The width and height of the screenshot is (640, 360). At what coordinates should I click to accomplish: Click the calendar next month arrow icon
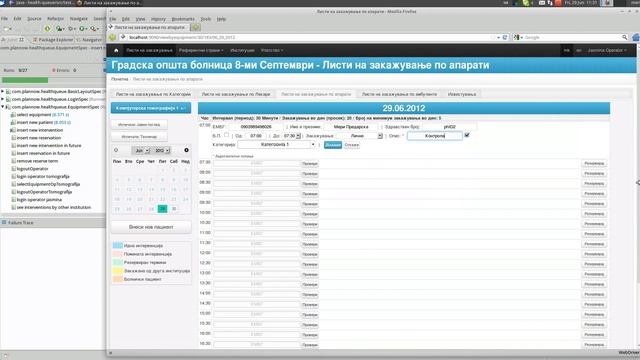click(186, 150)
